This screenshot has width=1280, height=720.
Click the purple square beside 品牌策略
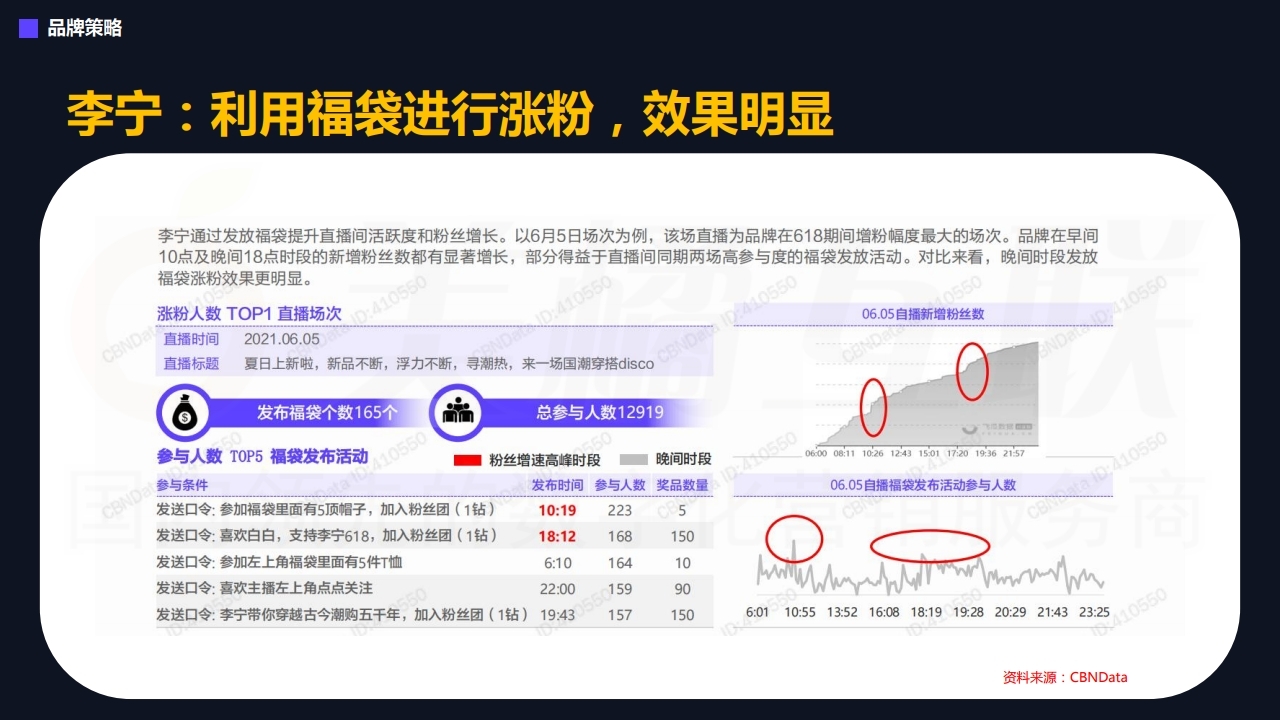point(29,29)
